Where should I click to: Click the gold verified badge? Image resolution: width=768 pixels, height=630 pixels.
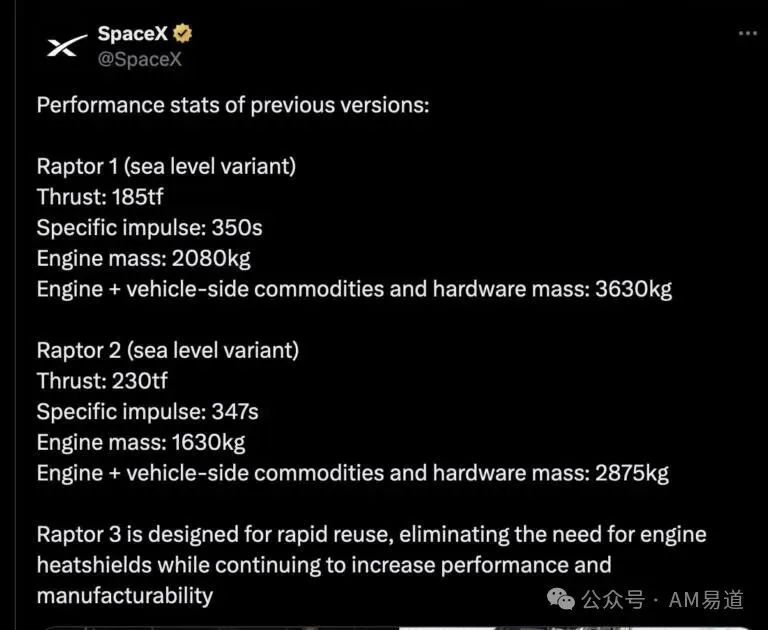pos(183,34)
